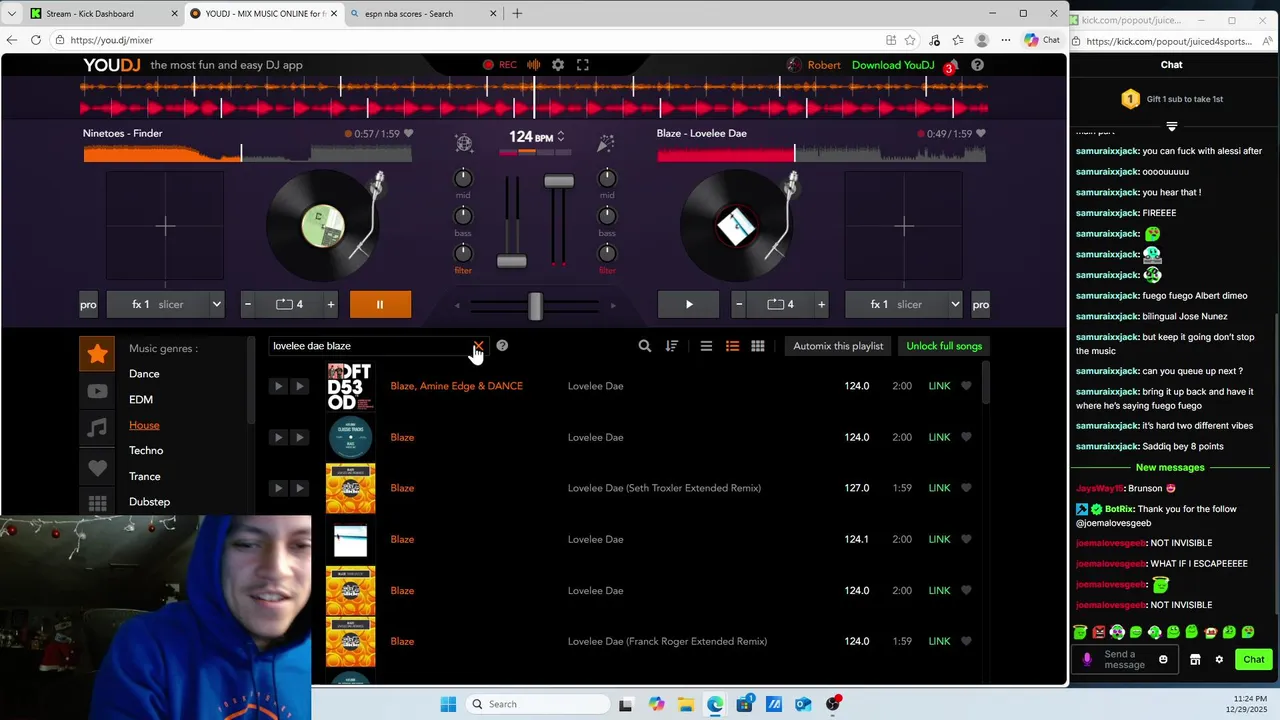Open the playlist sort options icon
This screenshot has width=1280, height=720.
(672, 346)
